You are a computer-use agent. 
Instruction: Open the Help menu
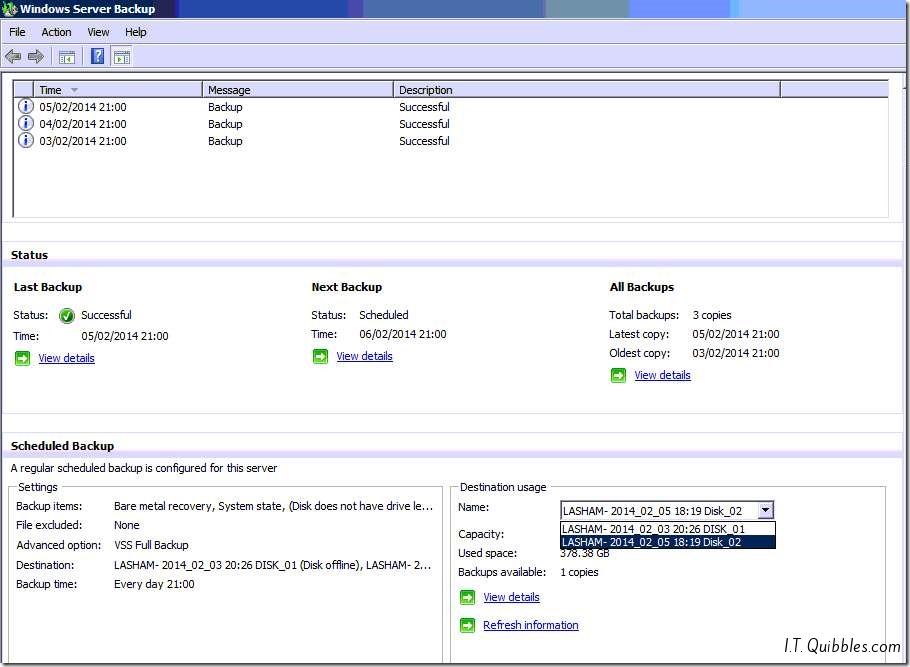pyautogui.click(x=136, y=32)
